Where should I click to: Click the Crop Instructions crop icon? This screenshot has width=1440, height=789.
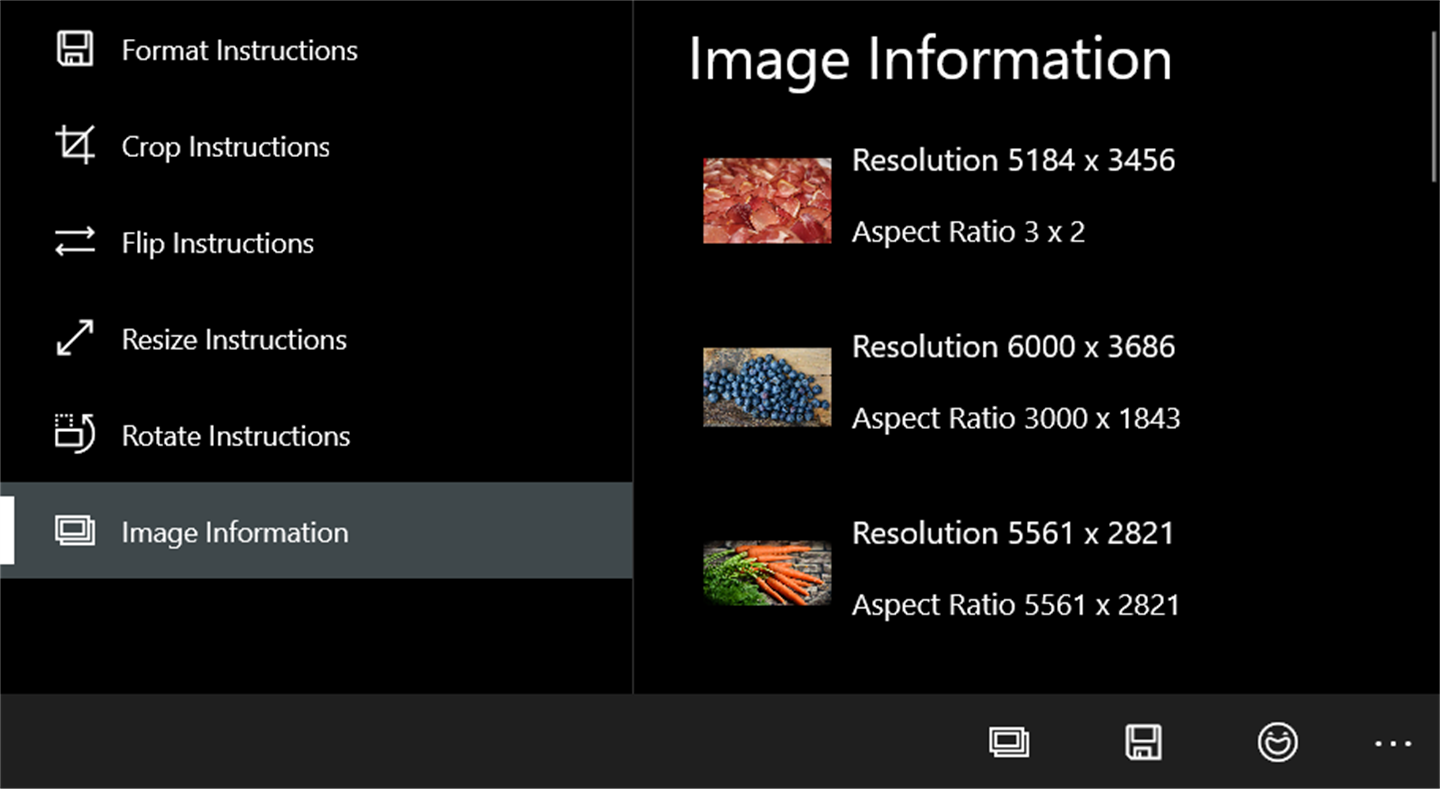click(x=75, y=146)
